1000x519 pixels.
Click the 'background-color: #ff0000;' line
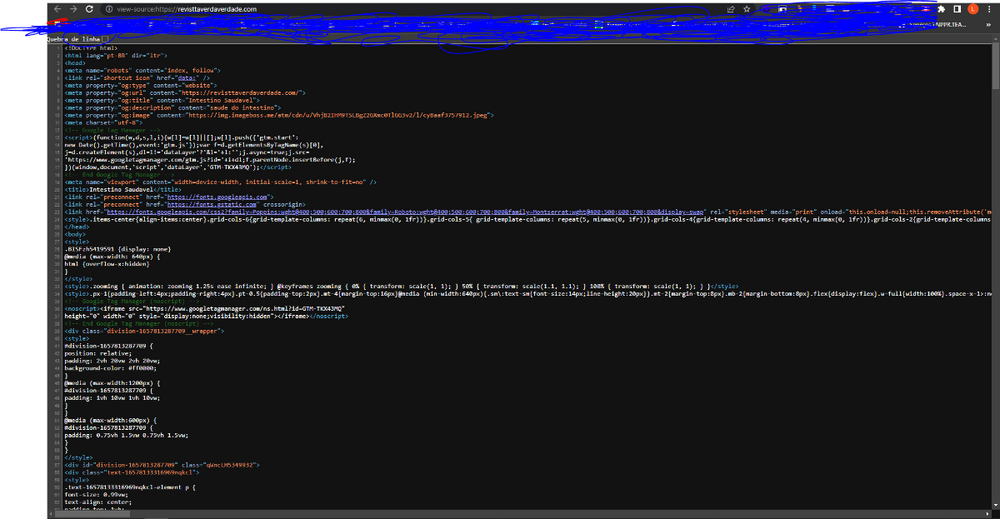click(110, 368)
